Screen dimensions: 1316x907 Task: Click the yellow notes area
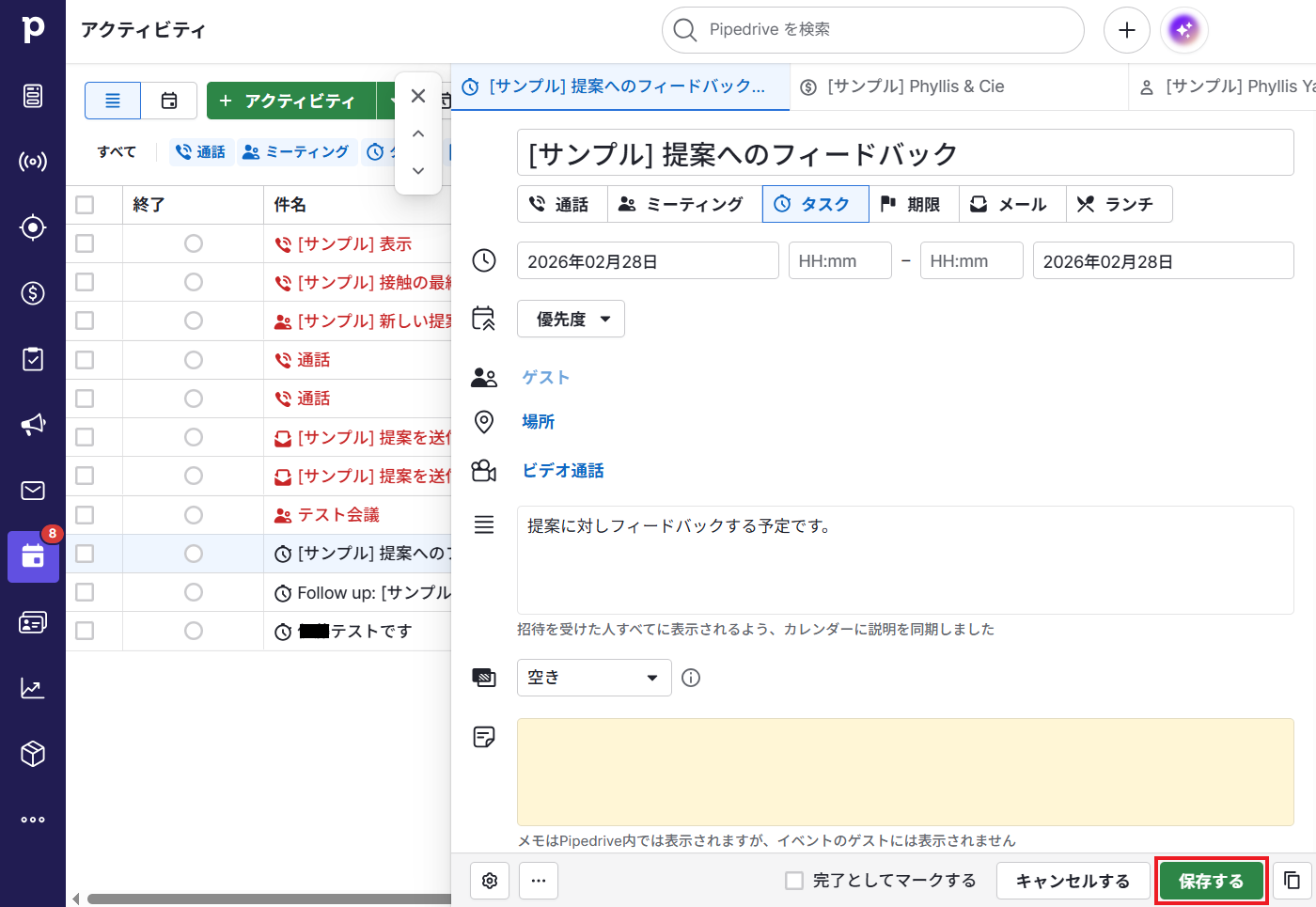click(x=905, y=772)
